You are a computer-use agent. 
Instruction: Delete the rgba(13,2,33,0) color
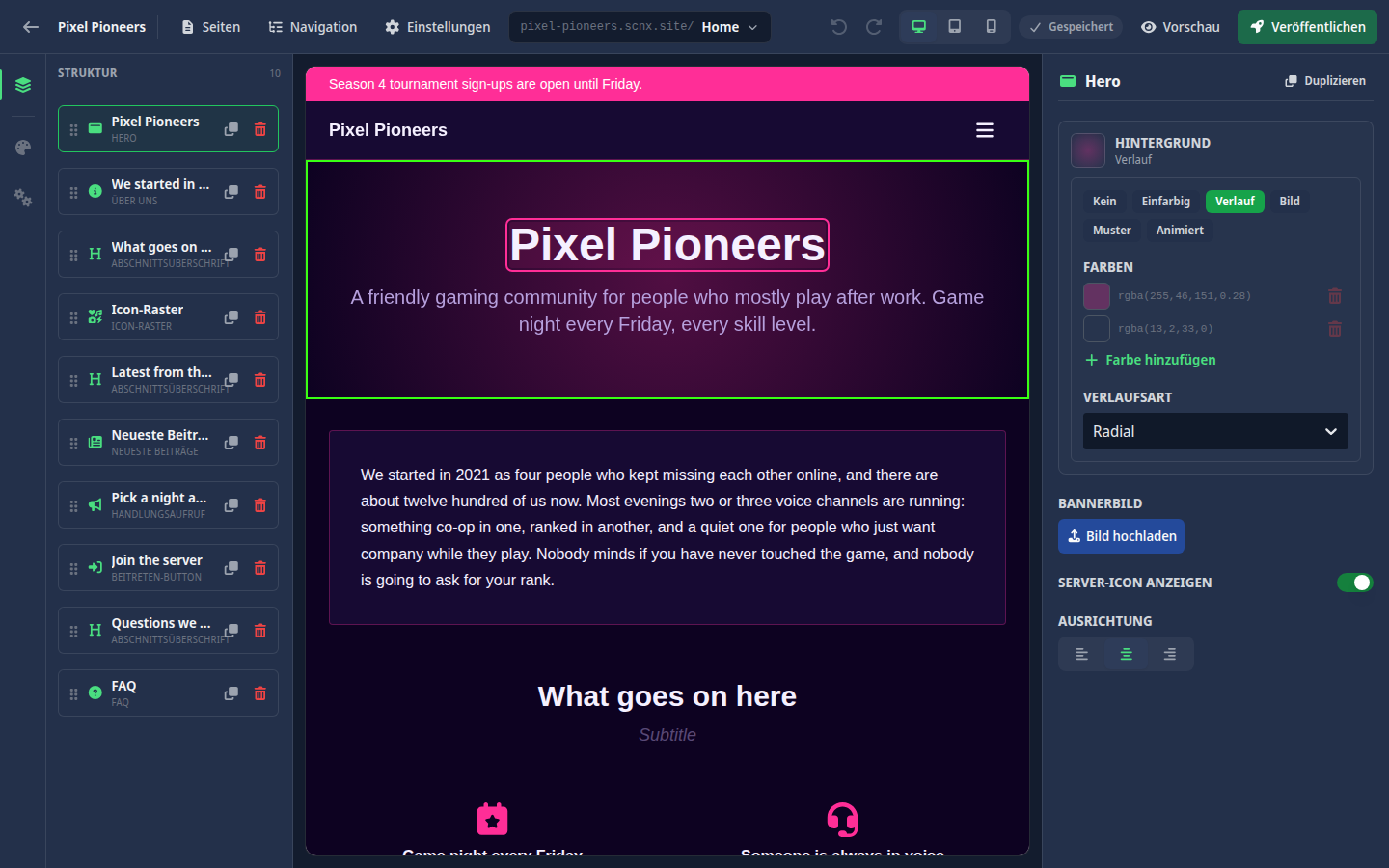[x=1335, y=329]
